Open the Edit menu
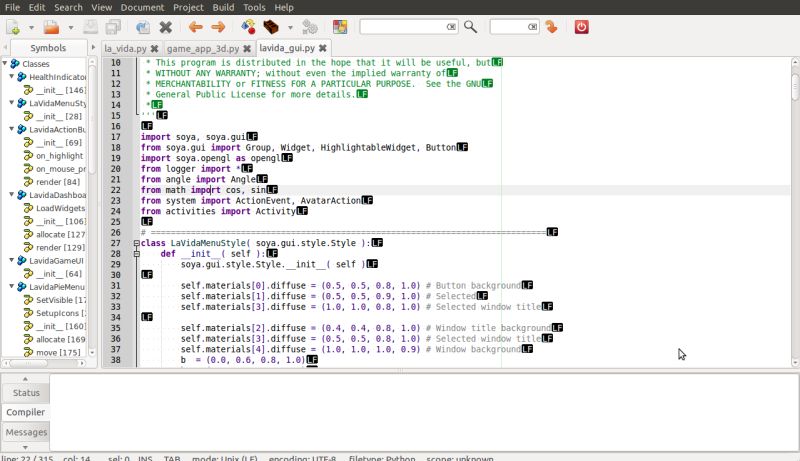The width and height of the screenshot is (800, 461). 37,7
